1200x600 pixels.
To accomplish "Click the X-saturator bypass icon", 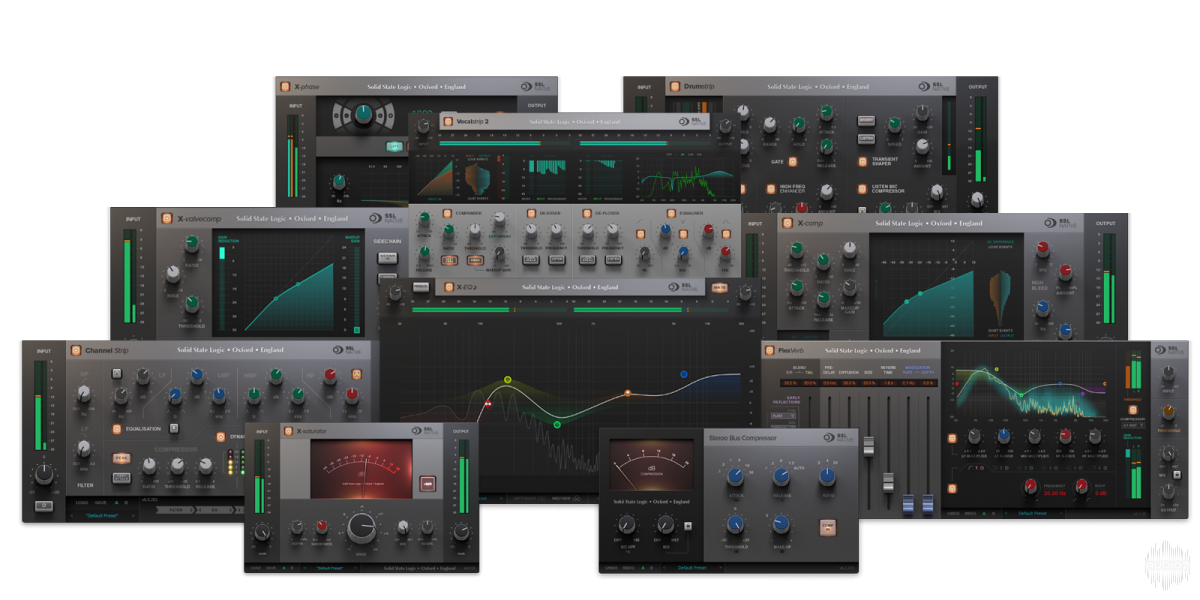I will point(286,431).
